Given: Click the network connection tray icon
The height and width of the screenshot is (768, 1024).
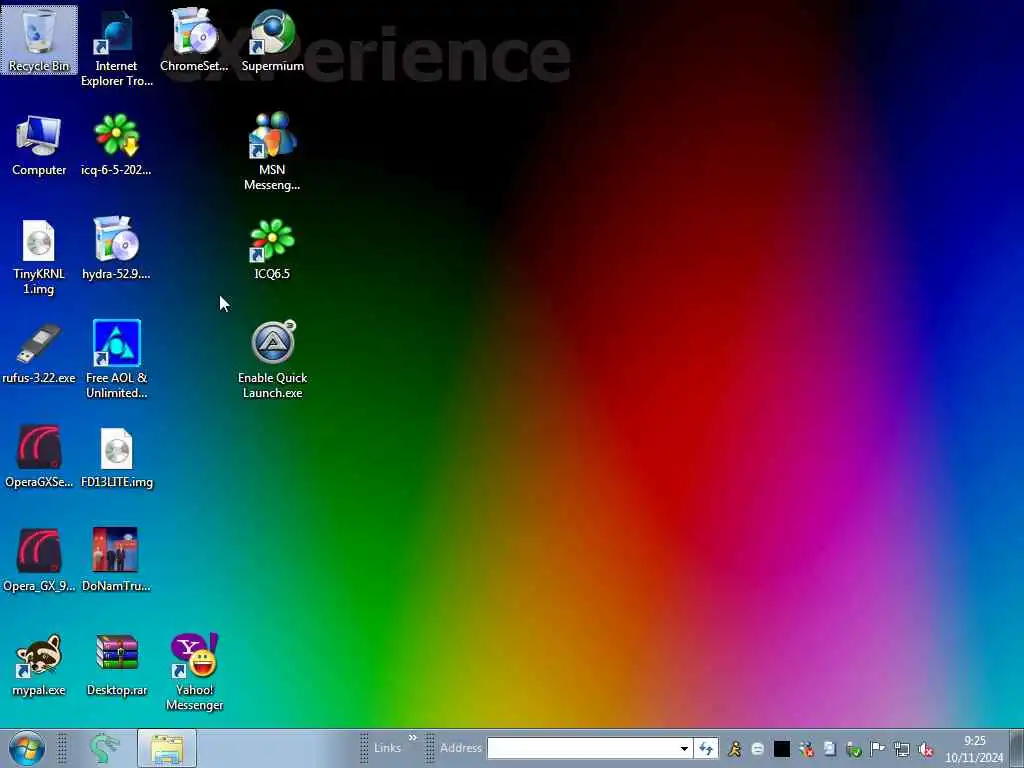Looking at the screenshot, I should 902,749.
